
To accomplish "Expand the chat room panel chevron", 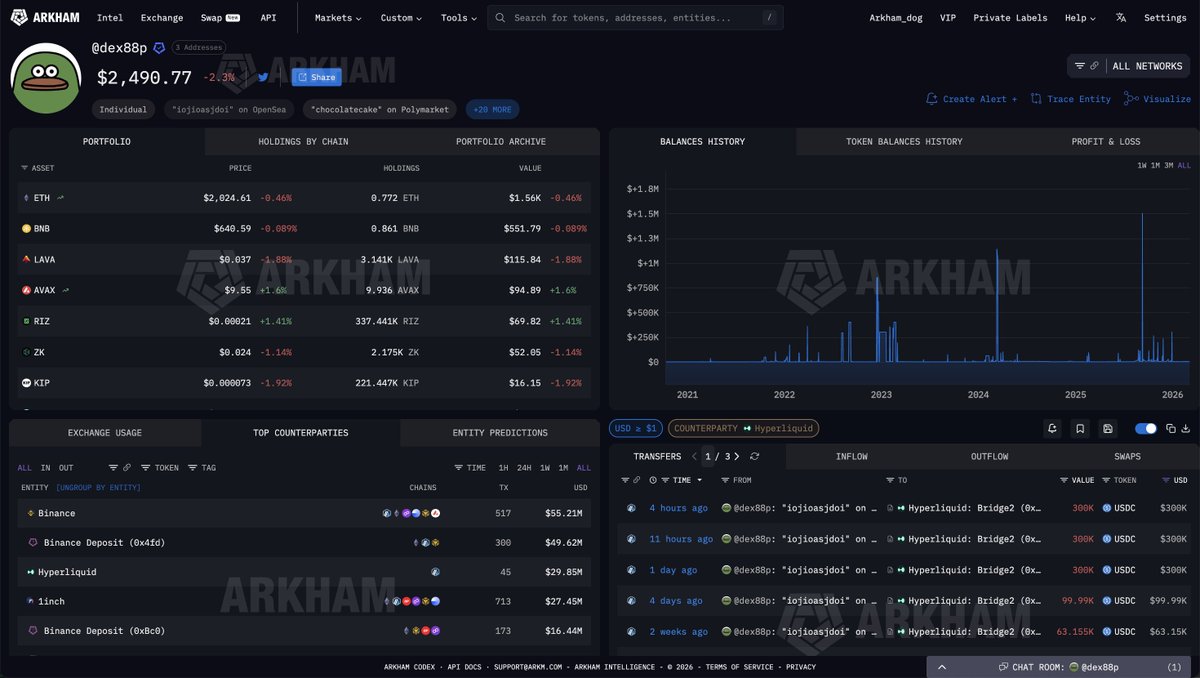I will [942, 666].
